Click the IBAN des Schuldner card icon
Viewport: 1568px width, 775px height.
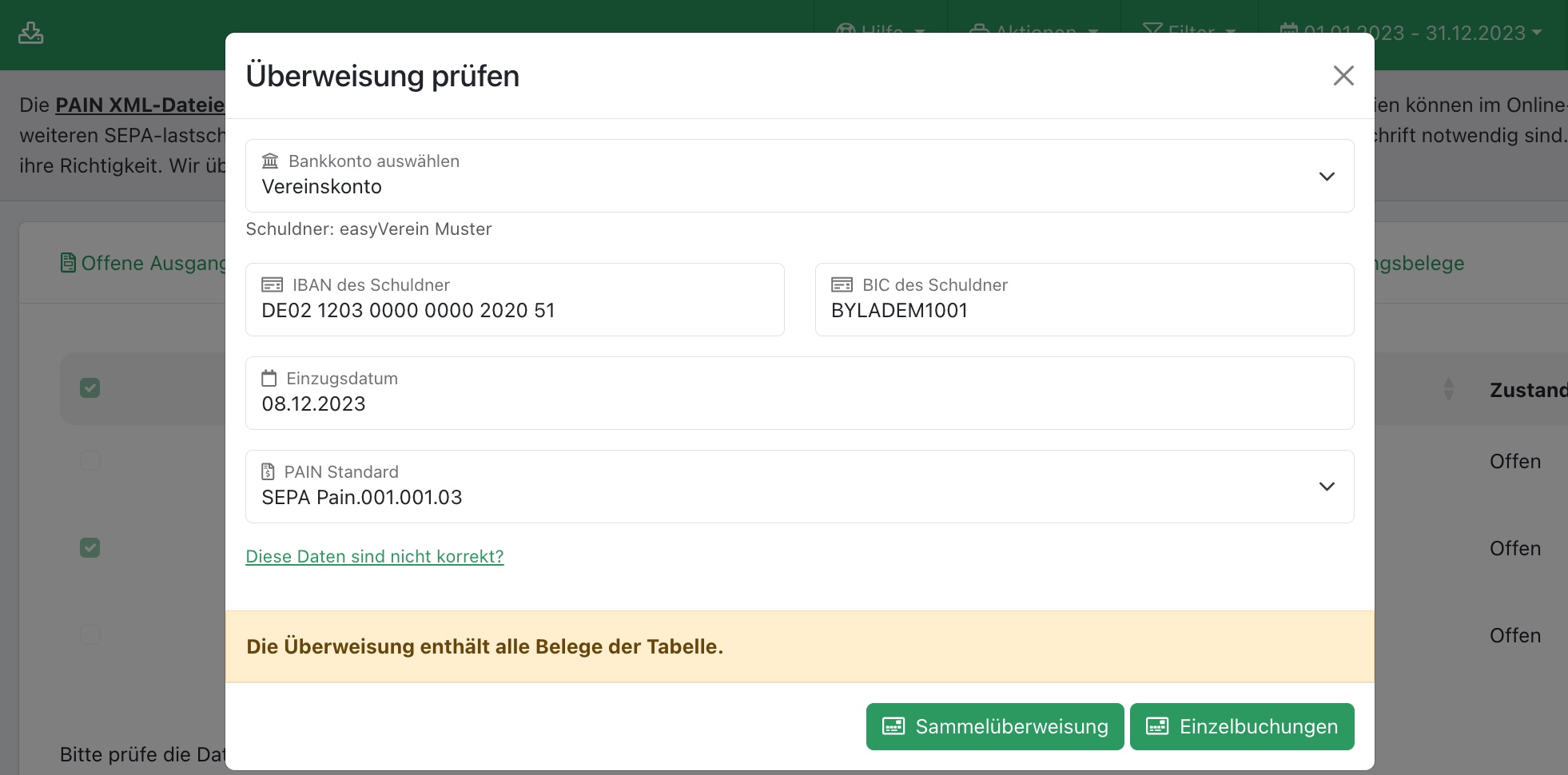[x=272, y=285]
